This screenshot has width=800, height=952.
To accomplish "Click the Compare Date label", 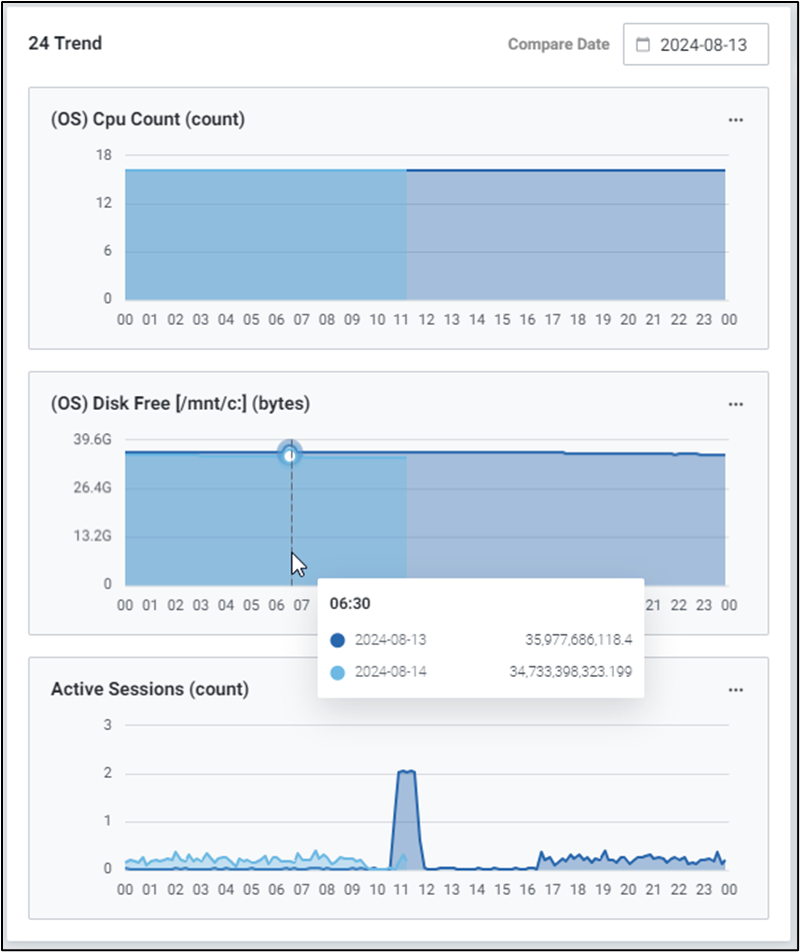I will tap(558, 45).
